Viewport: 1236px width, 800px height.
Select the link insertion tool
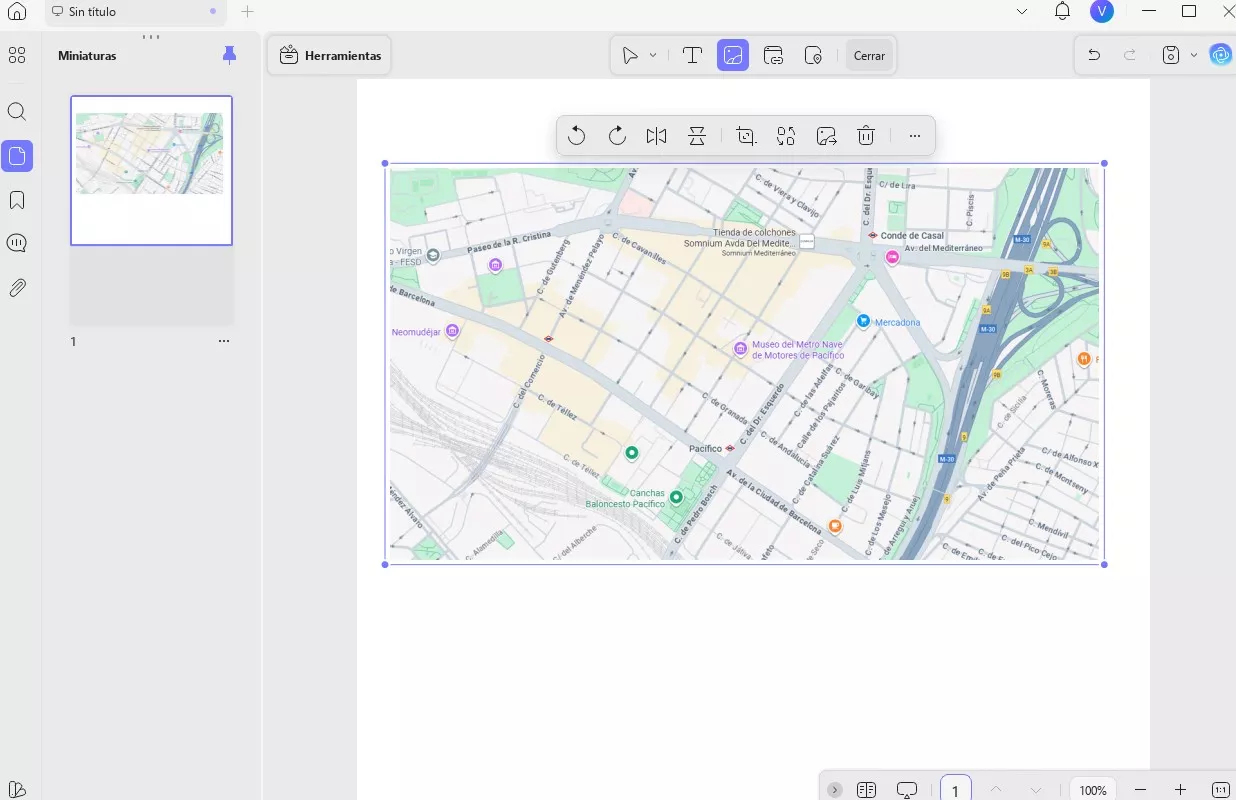[774, 56]
